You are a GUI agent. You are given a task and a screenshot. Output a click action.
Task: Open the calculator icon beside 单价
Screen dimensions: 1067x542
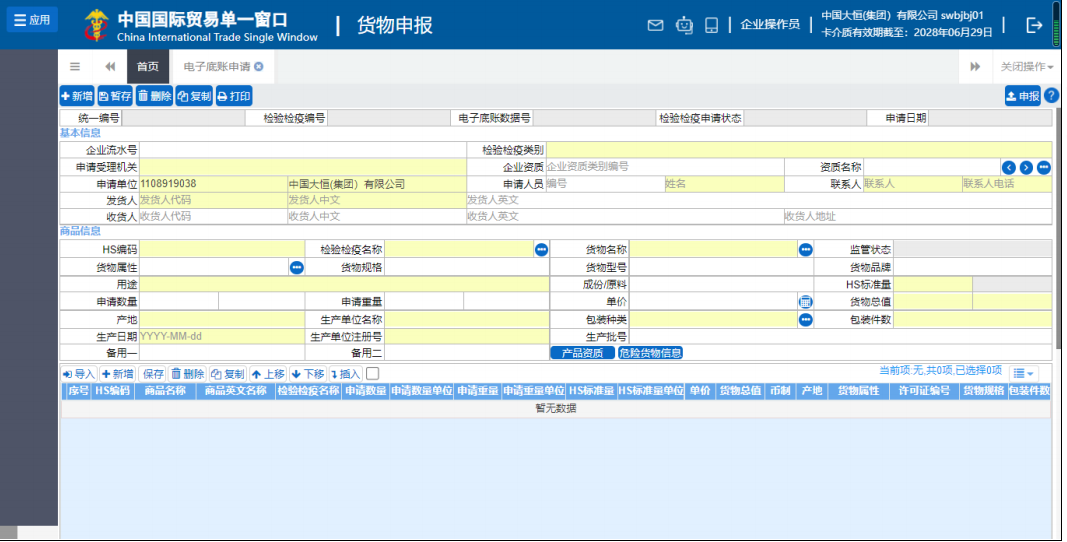805,302
